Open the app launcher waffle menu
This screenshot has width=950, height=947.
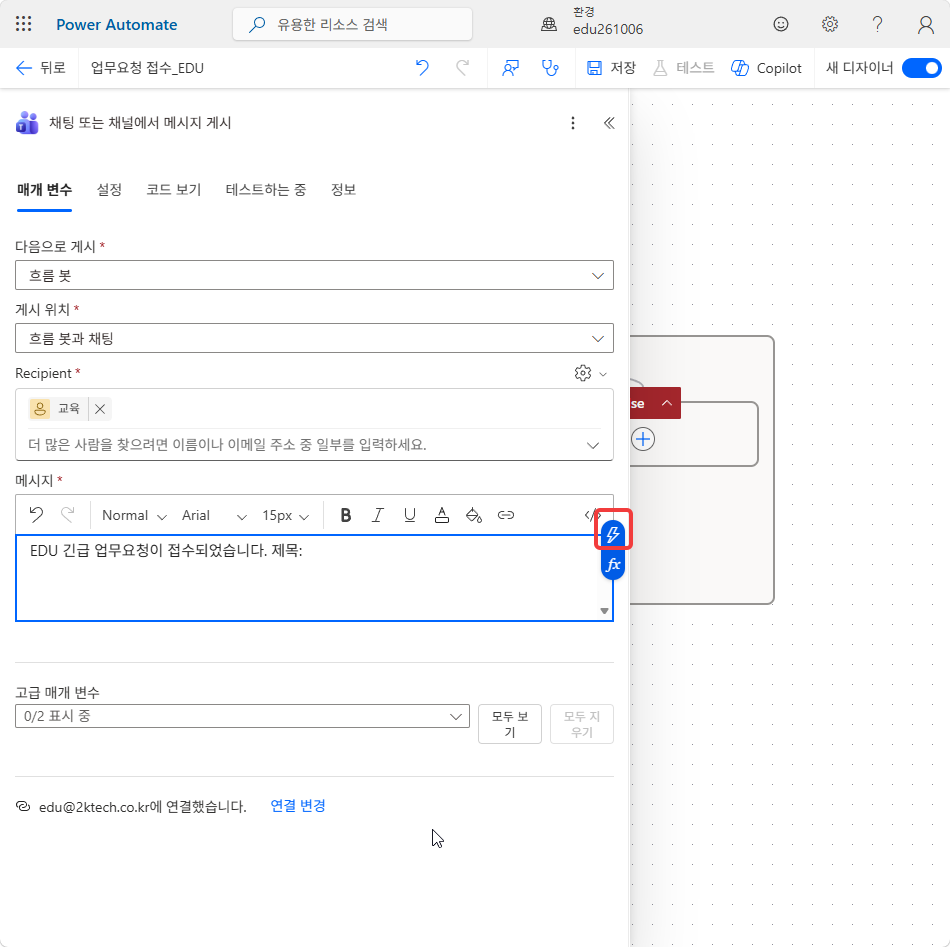24,24
